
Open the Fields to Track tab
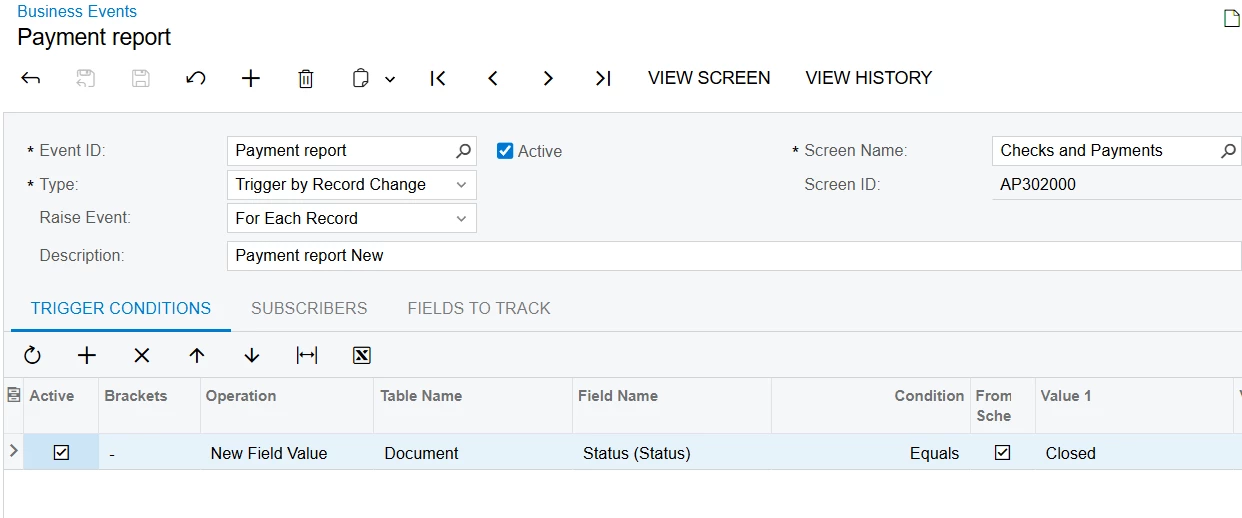(x=479, y=308)
